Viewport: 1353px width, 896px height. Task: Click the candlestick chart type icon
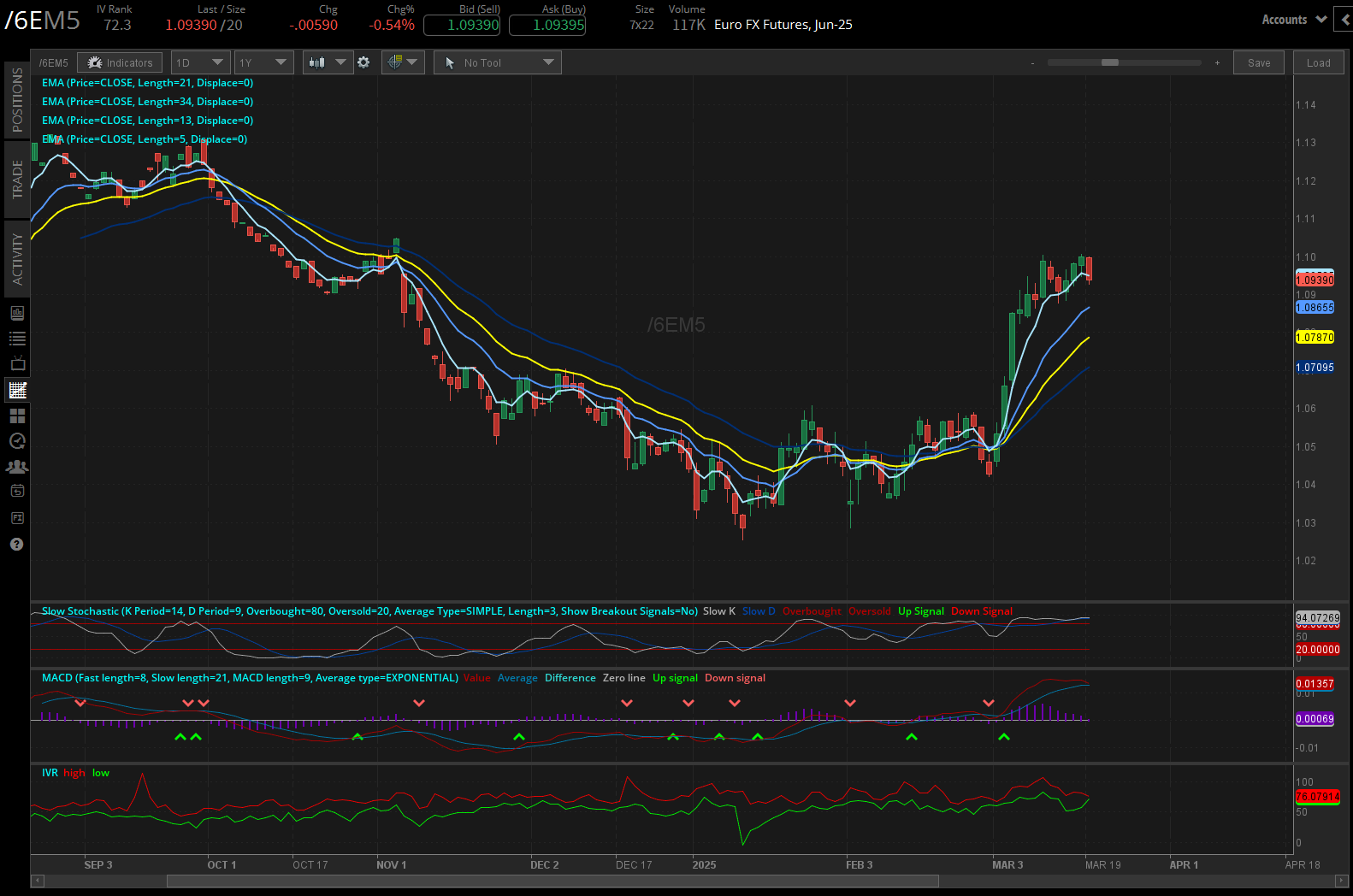coord(317,62)
